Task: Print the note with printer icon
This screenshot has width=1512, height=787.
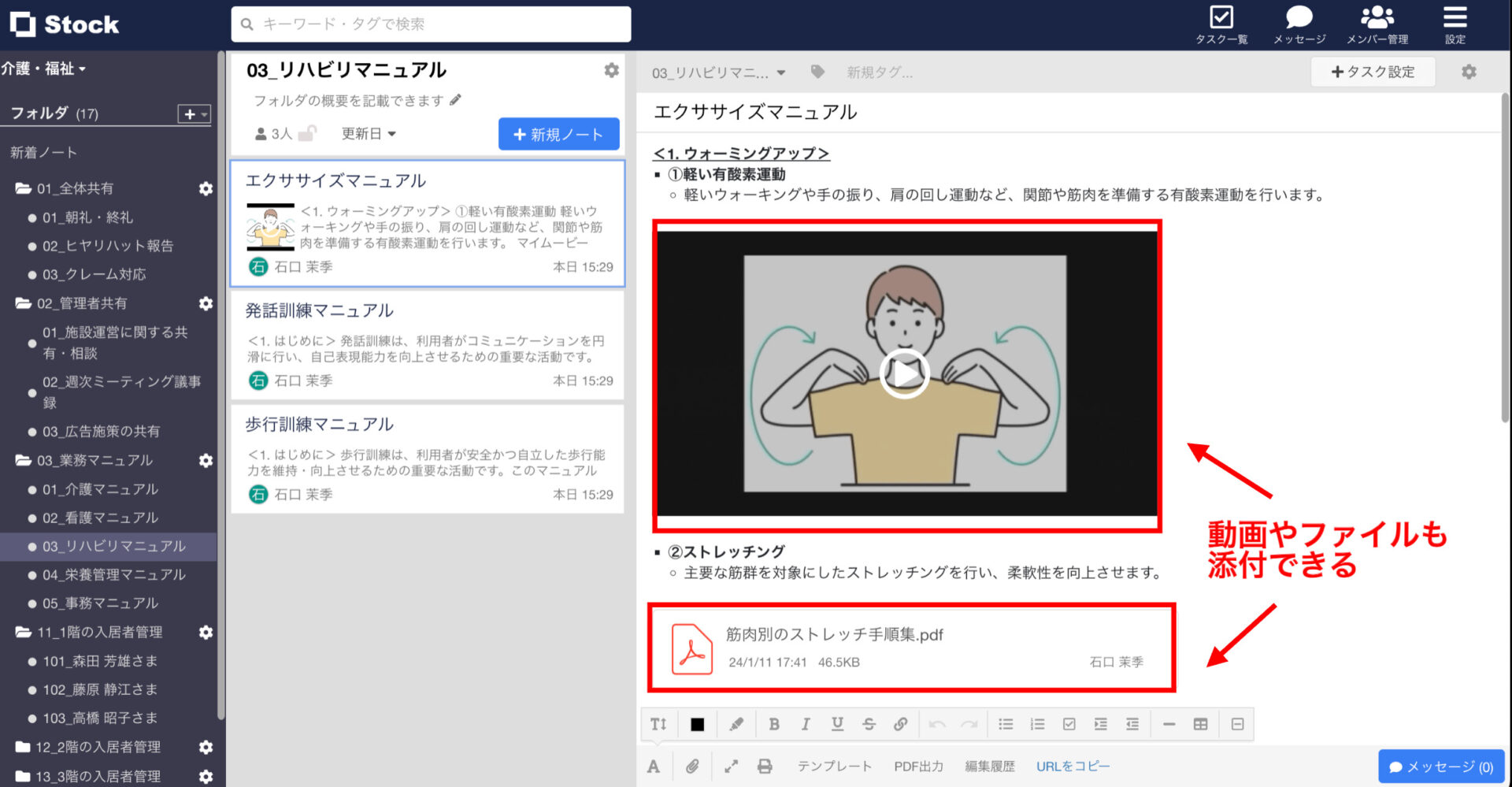Action: 765,766
